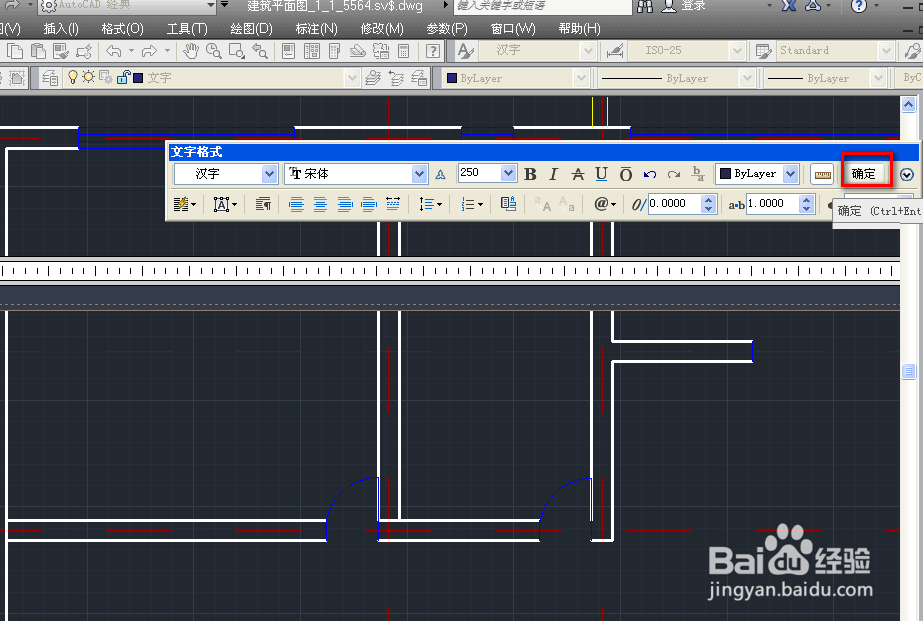The height and width of the screenshot is (621, 923).
Task: Toggle layer lock padlock icon
Action: click(123, 77)
